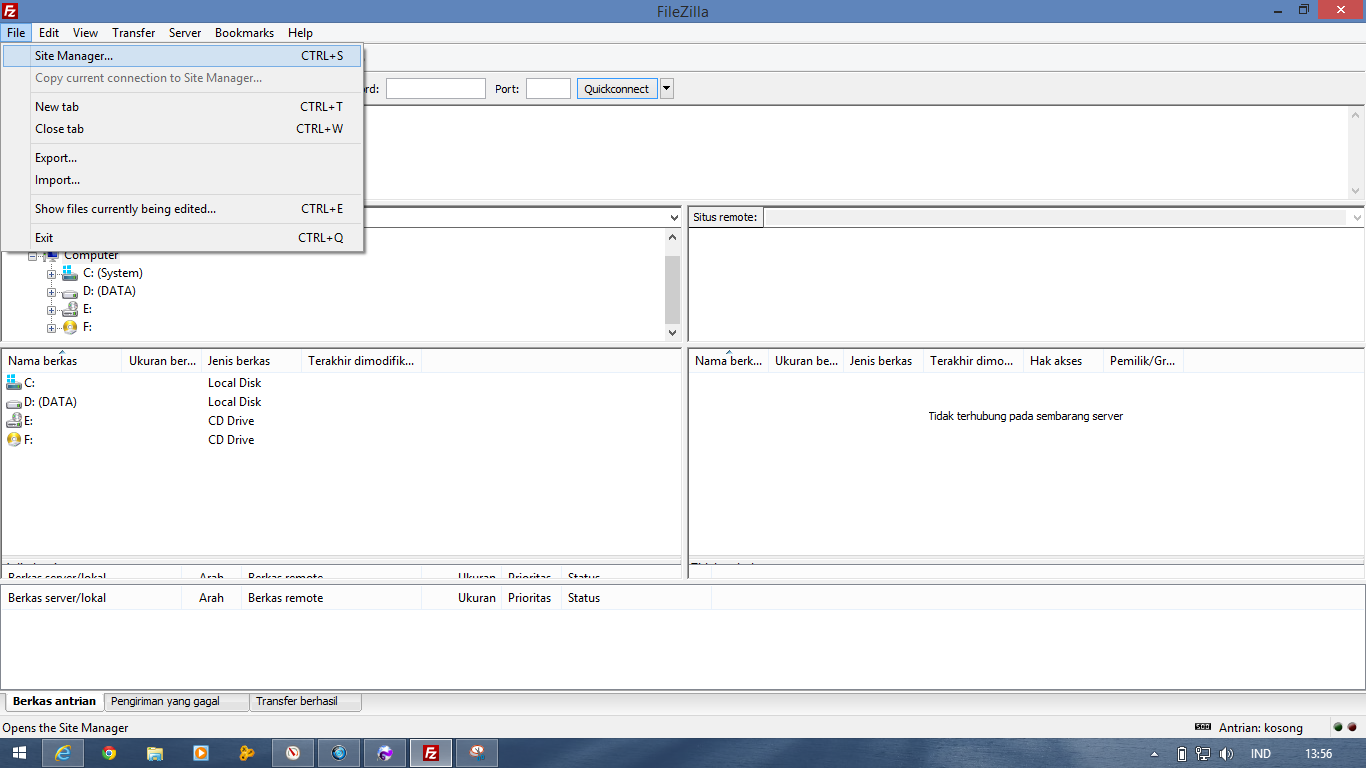Expand the C: (System) tree node
This screenshot has width=1366, height=768.
pos(50,273)
